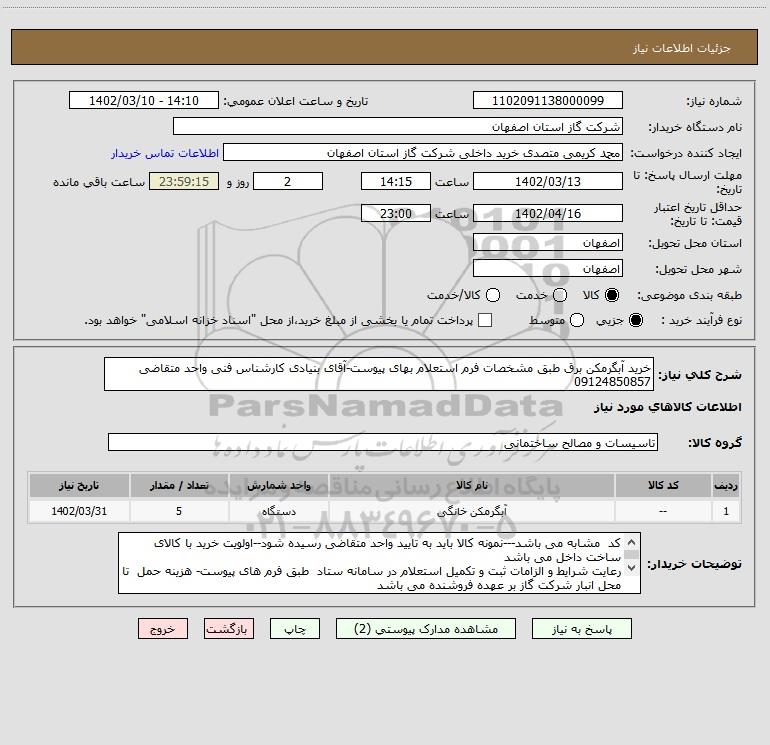The width and height of the screenshot is (770, 745).
Task: Click the کد کالا column header
Action: coord(663,485)
